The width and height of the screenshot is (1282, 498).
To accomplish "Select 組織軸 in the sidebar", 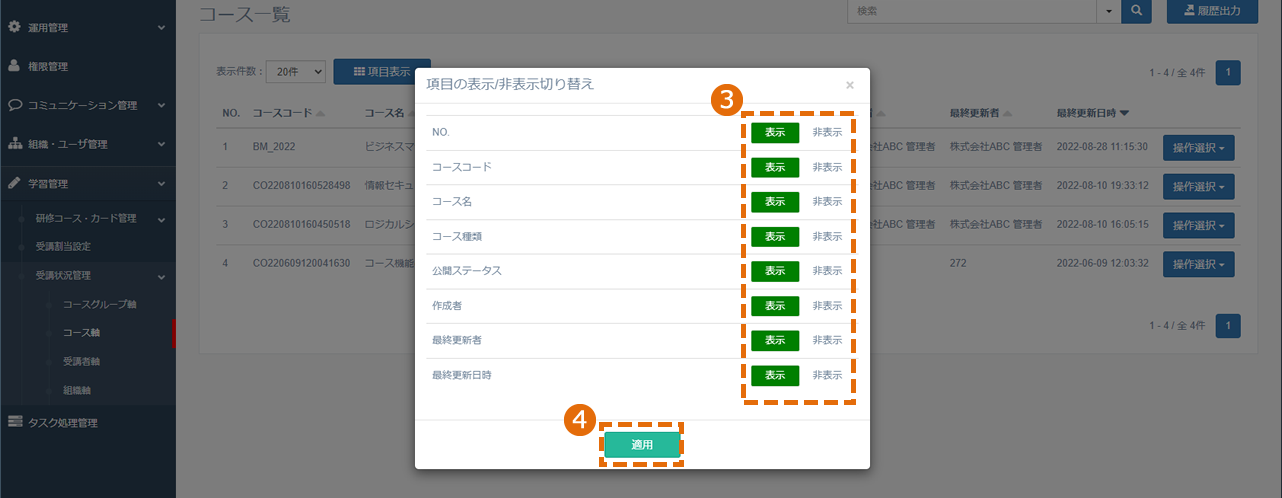I will point(77,390).
